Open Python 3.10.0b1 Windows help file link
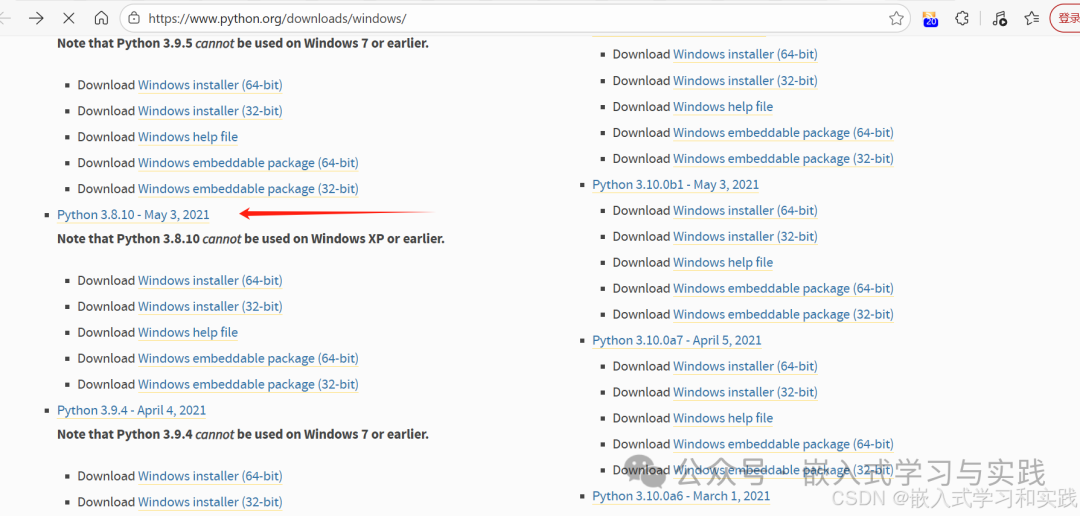 (x=723, y=262)
